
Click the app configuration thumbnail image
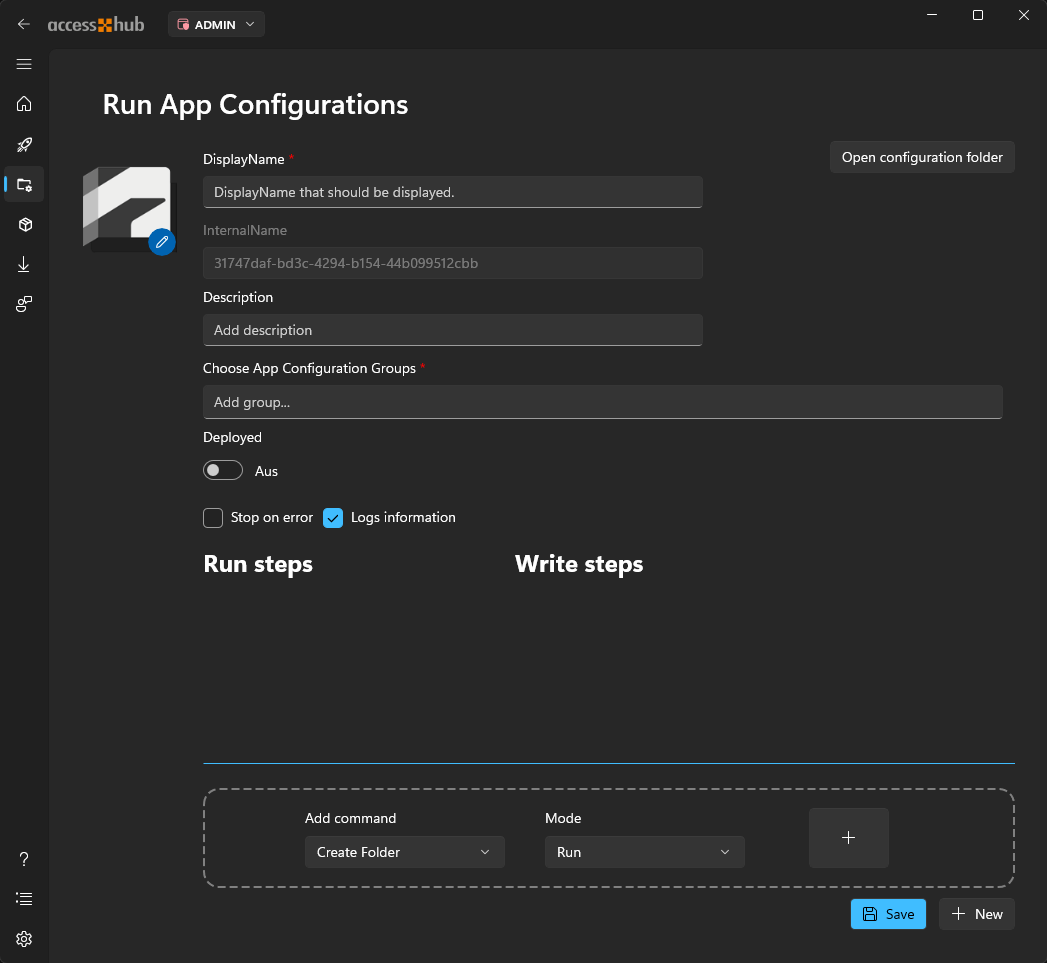point(126,209)
